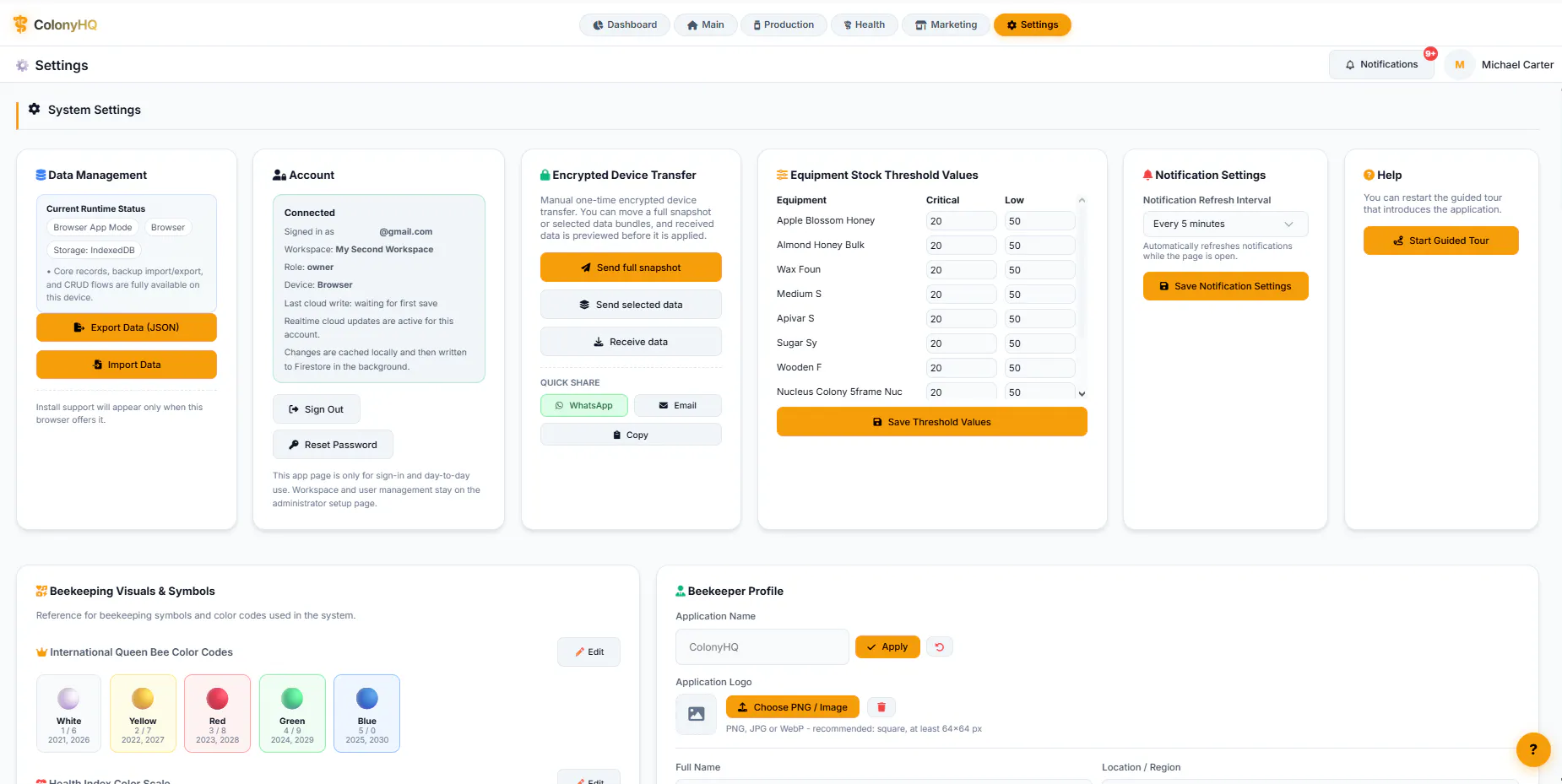The width and height of the screenshot is (1562, 784).
Task: Export data as JSON
Action: 127,327
